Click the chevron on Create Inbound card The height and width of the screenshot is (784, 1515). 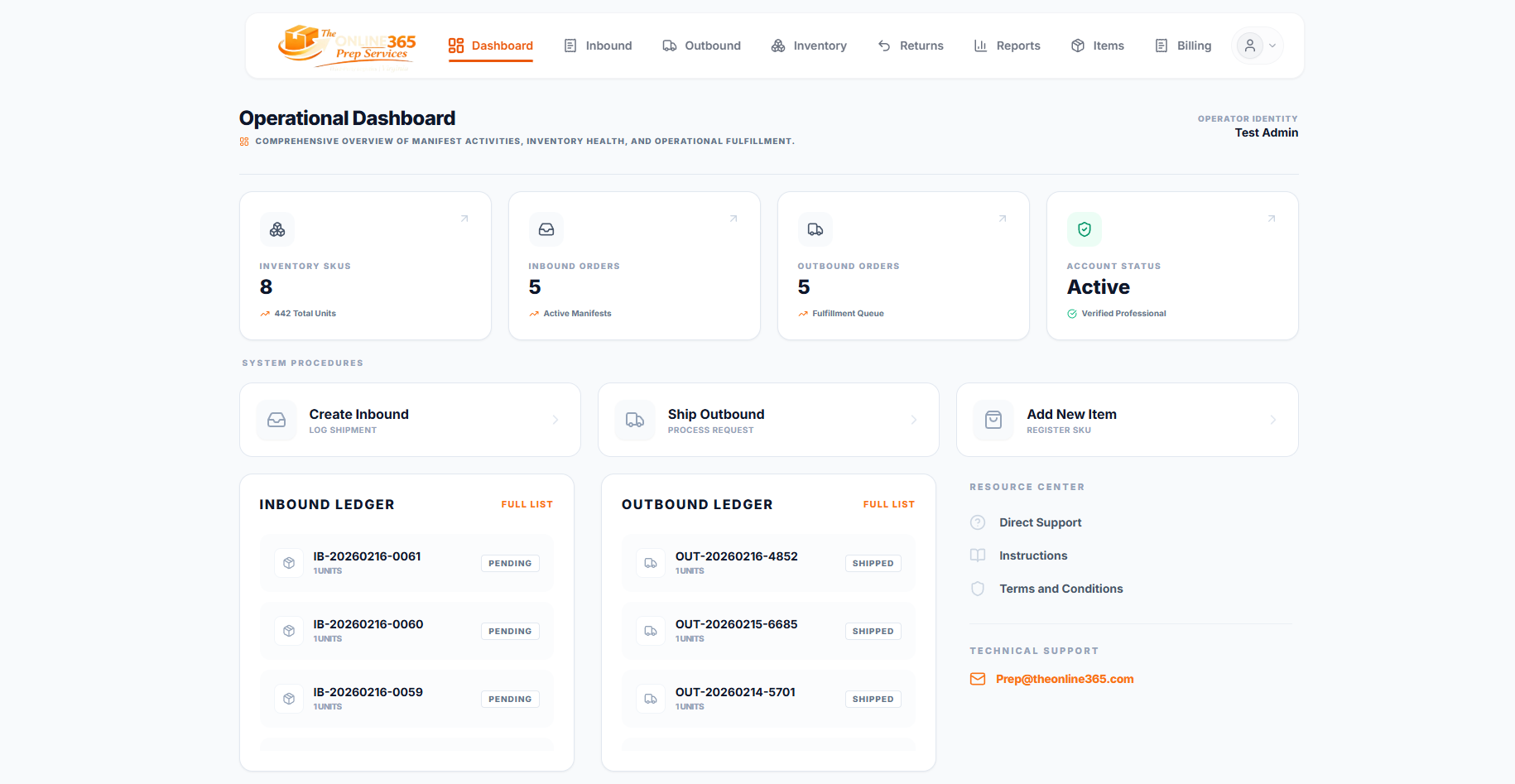coord(555,420)
